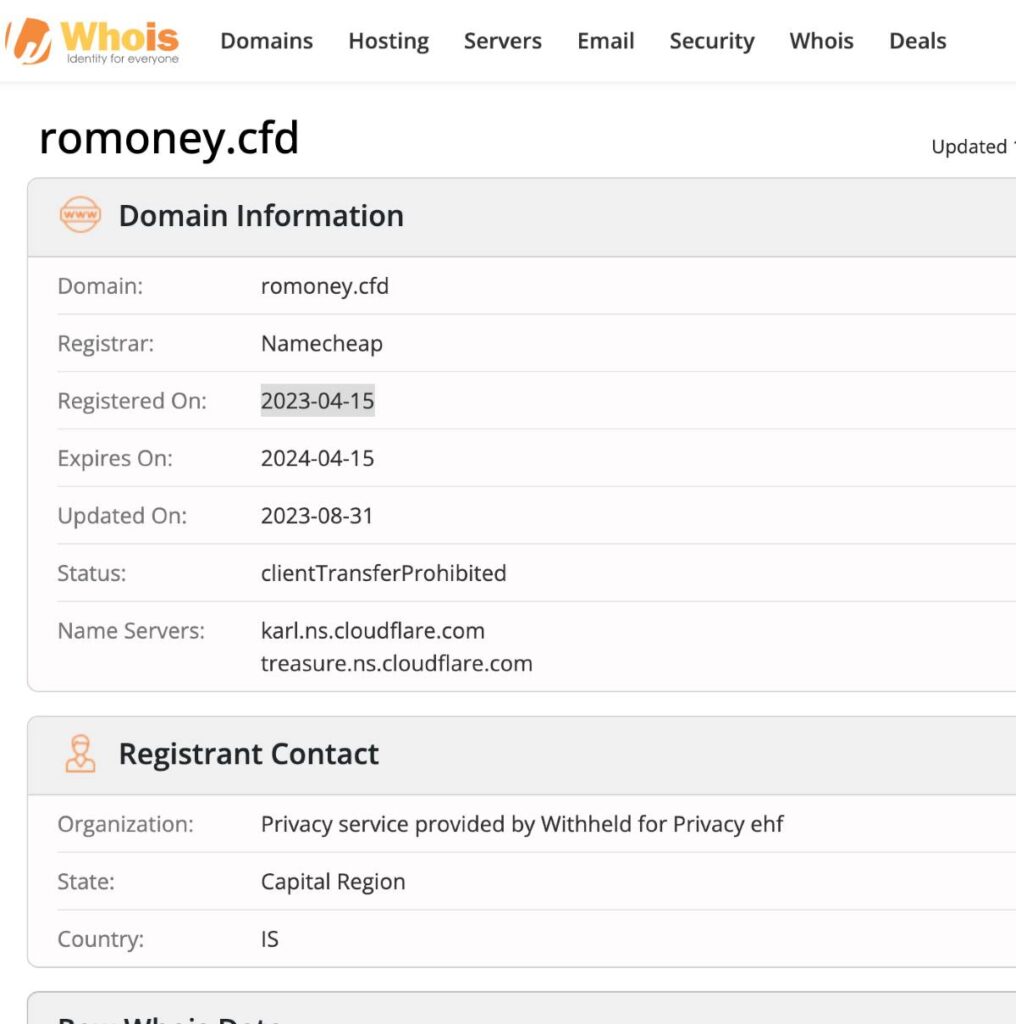Select the highlighted registration date 2023-04-15
The height and width of the screenshot is (1024, 1016).
point(317,400)
